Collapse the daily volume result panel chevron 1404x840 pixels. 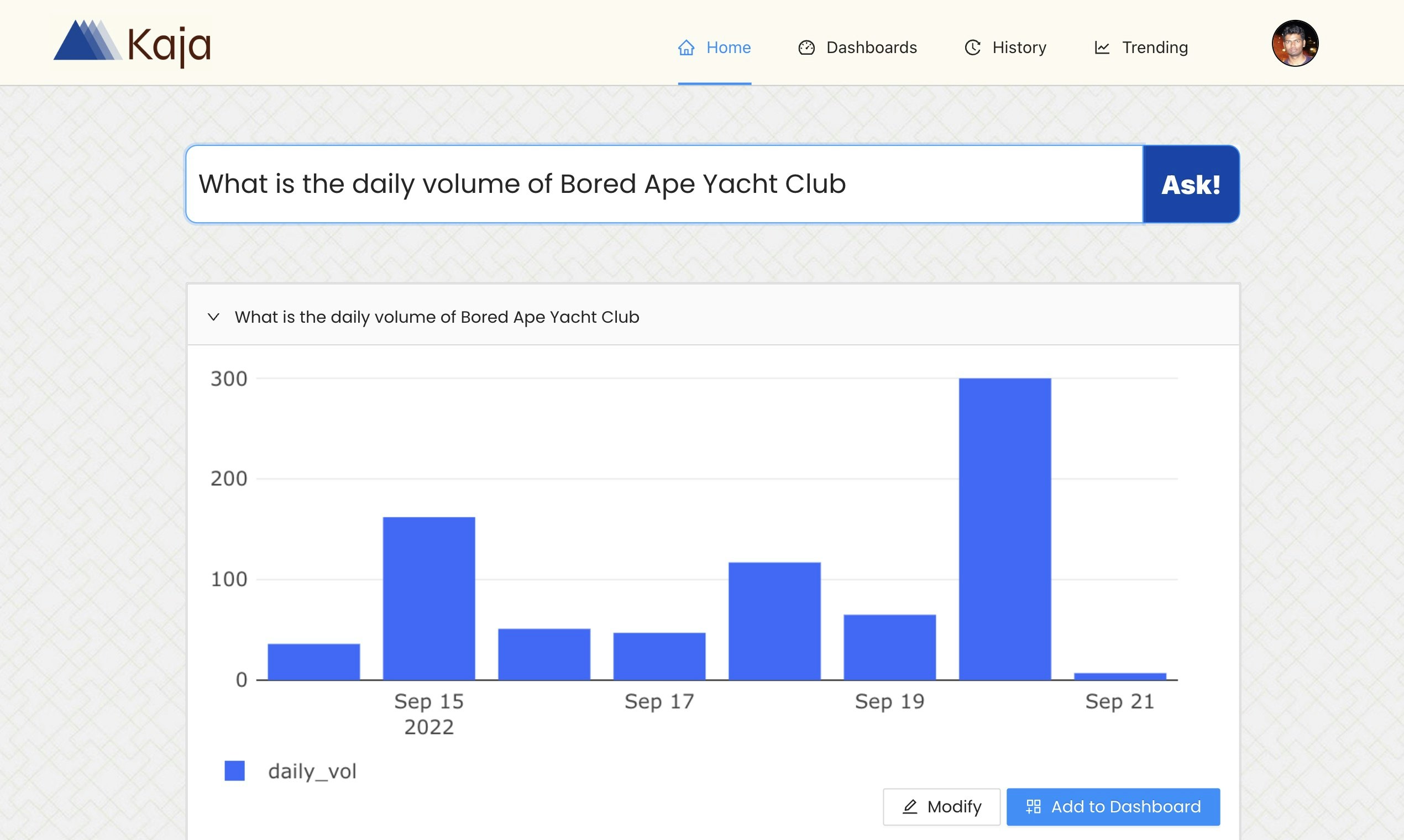[213, 317]
